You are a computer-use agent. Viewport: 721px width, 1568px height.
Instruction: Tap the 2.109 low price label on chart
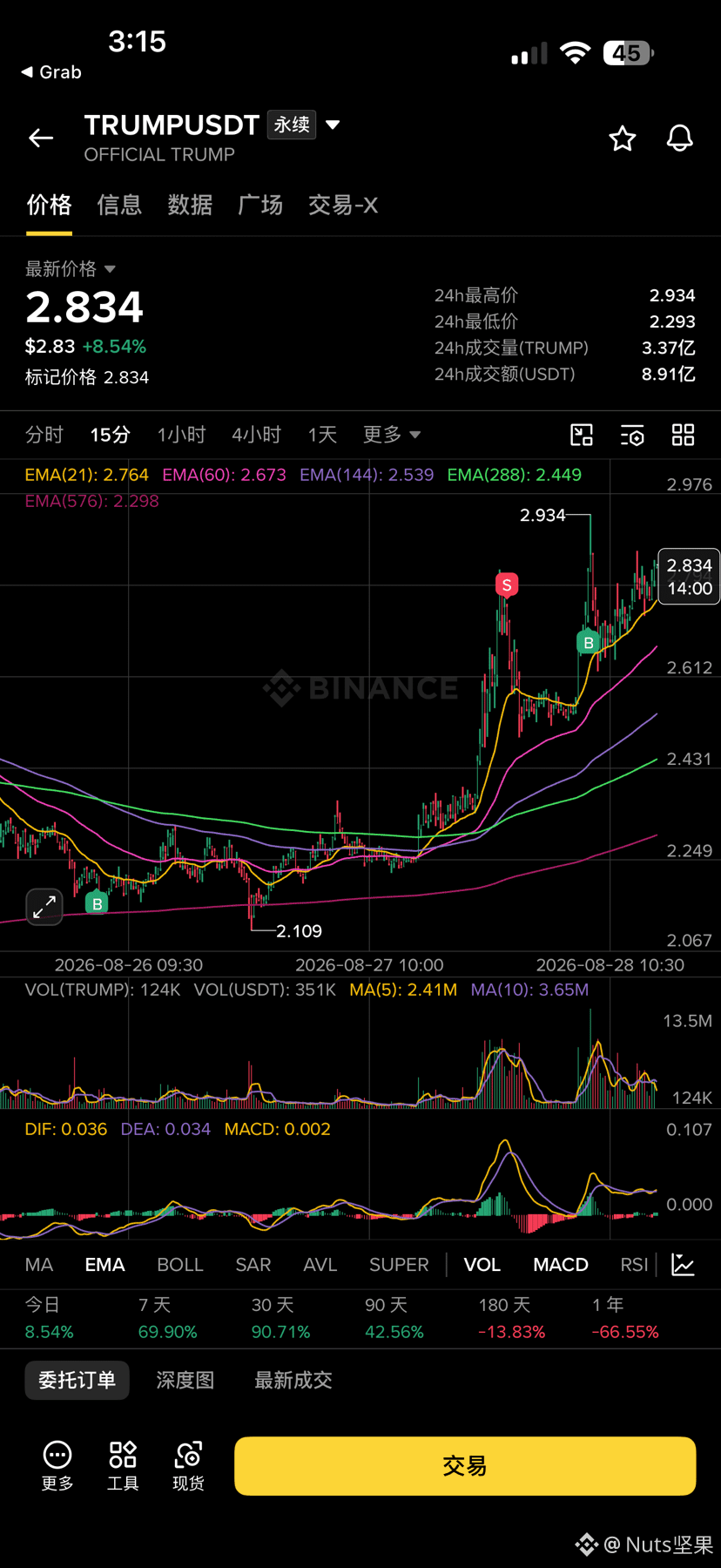point(300,931)
